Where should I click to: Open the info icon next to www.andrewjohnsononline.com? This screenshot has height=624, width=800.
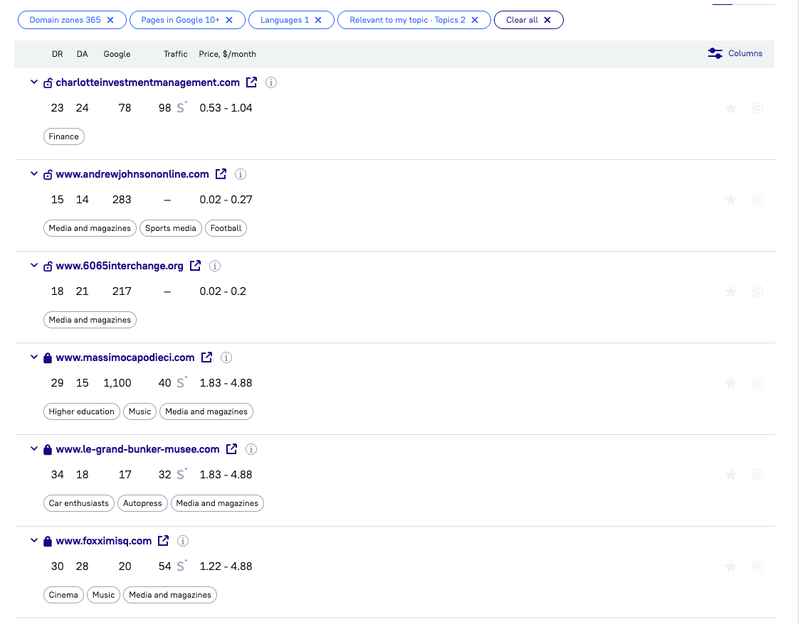click(x=240, y=174)
